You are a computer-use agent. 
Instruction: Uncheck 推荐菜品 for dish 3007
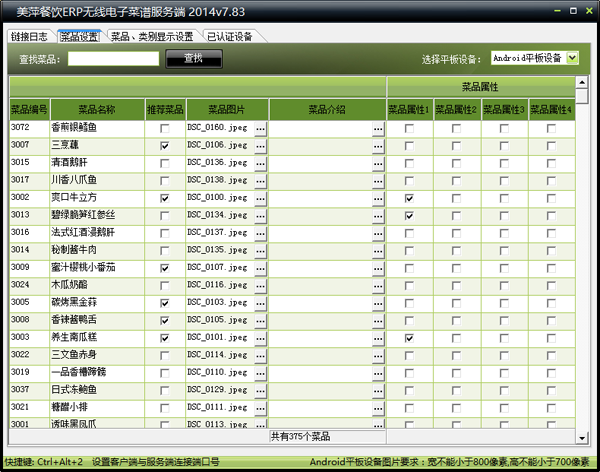point(164,146)
